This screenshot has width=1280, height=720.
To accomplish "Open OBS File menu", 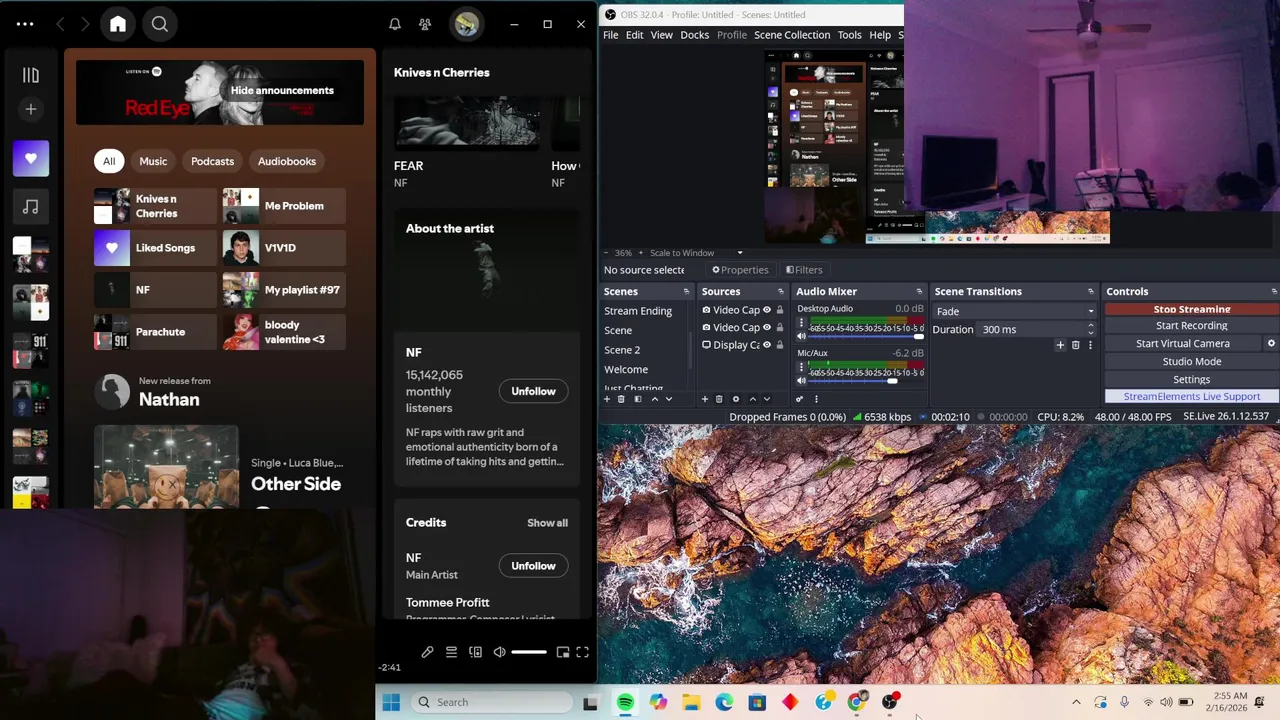I will (610, 35).
